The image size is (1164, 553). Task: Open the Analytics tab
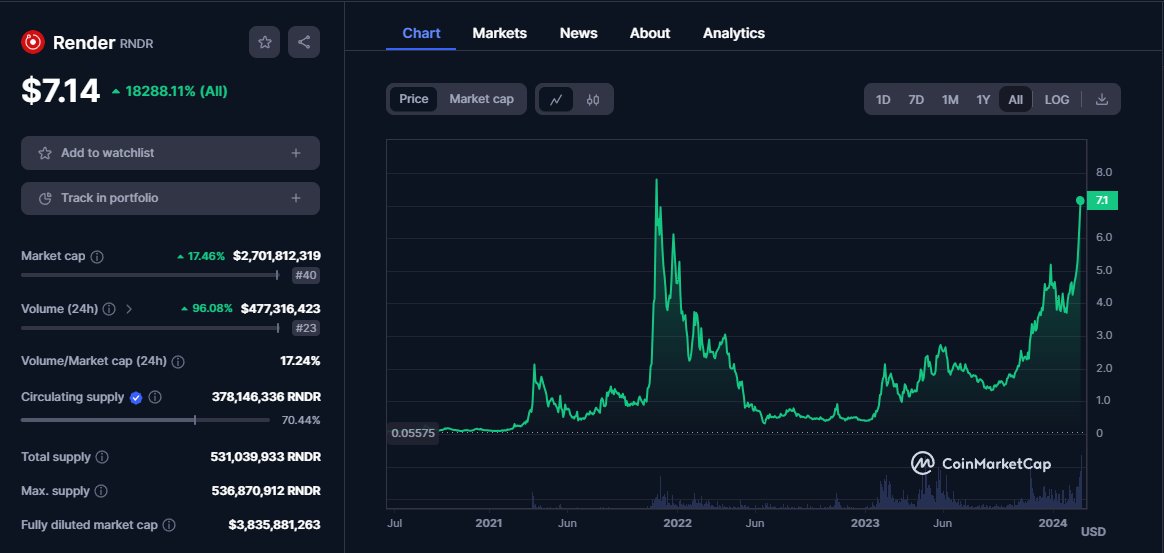pyautogui.click(x=733, y=33)
